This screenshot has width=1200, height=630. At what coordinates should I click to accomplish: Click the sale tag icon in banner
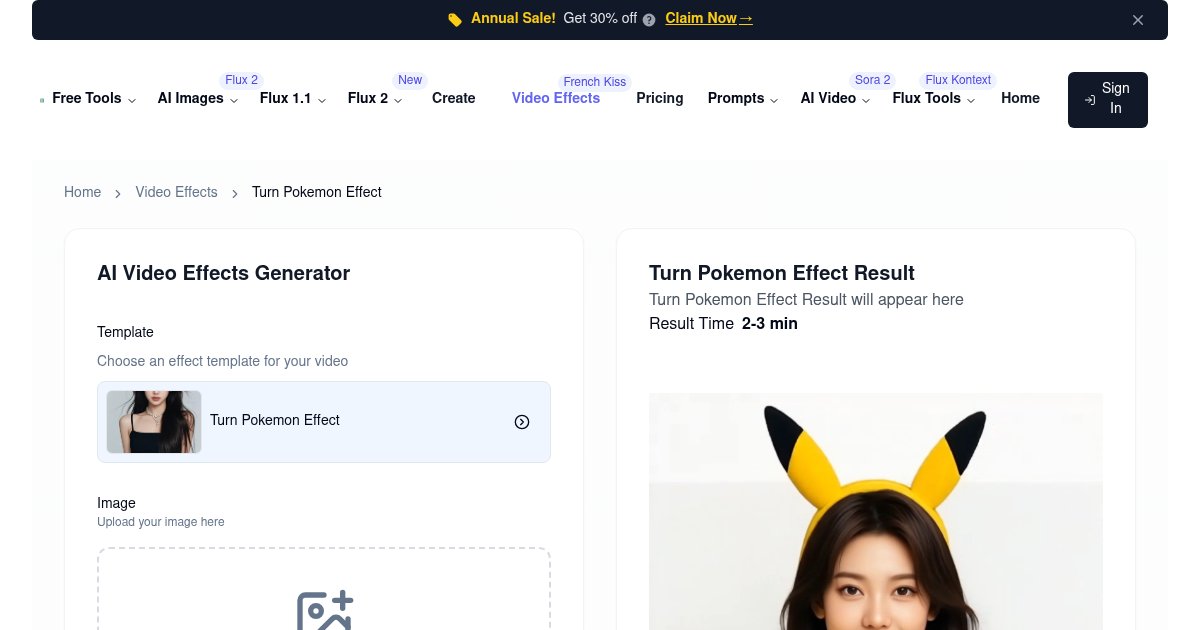pos(455,19)
